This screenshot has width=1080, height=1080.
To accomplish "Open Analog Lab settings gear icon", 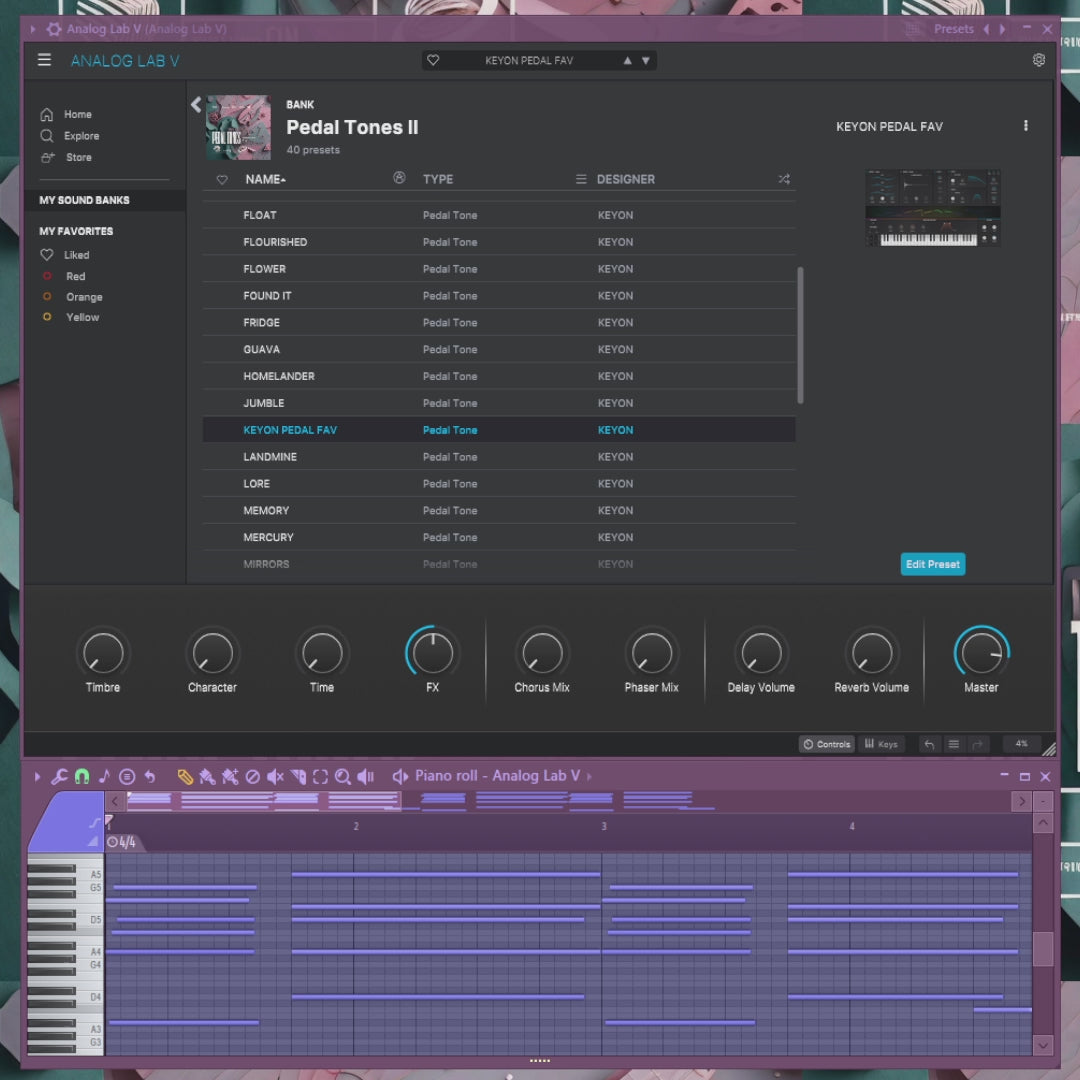I will (x=1038, y=60).
